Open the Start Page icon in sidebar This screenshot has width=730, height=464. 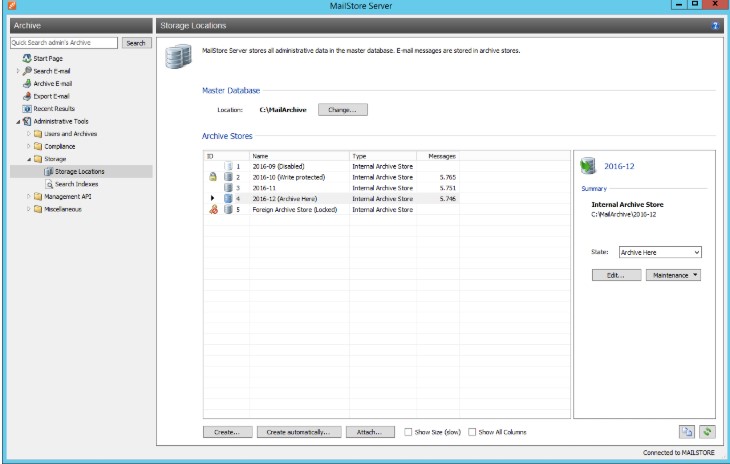click(27, 58)
